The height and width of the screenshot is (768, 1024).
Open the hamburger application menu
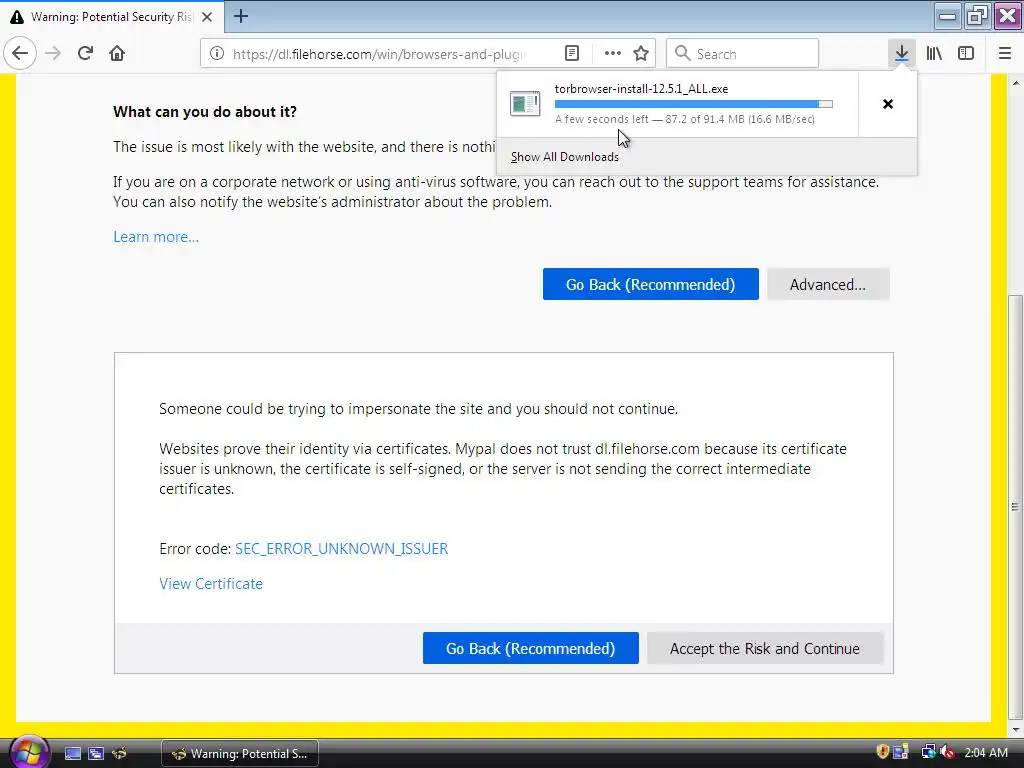[x=1004, y=53]
